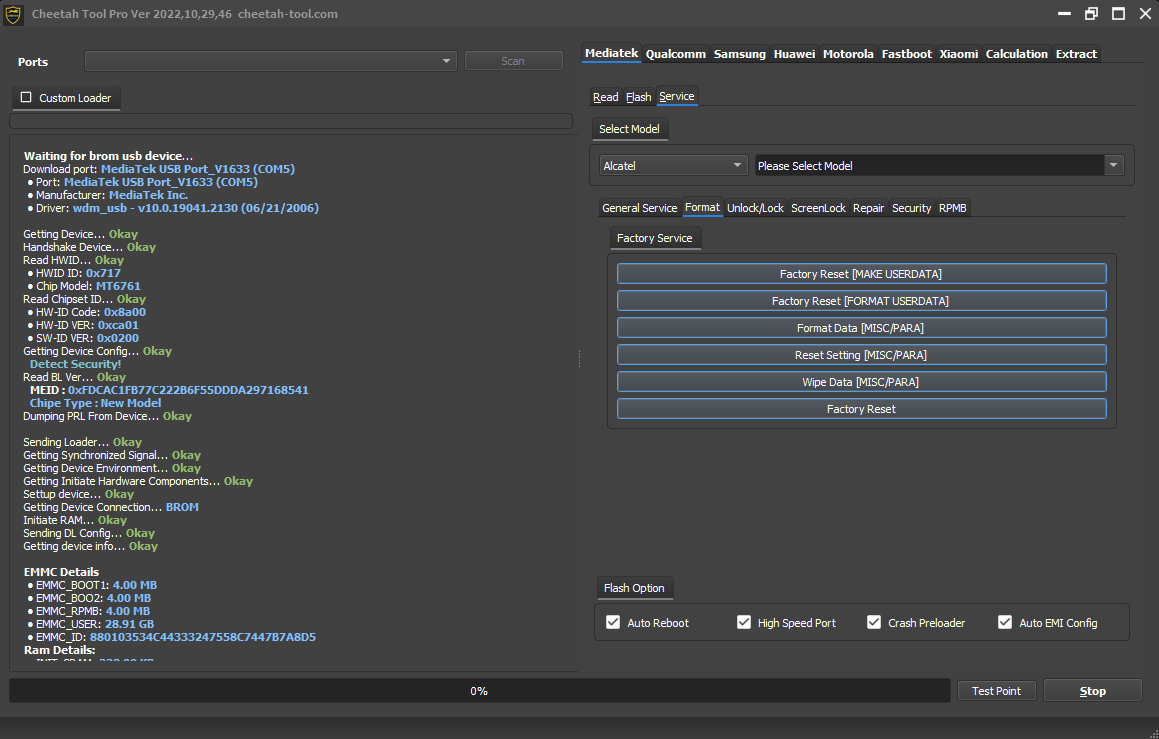1159x739 pixels.
Task: Click Format Data [MISC/PARA] button
Action: pyautogui.click(x=861, y=327)
